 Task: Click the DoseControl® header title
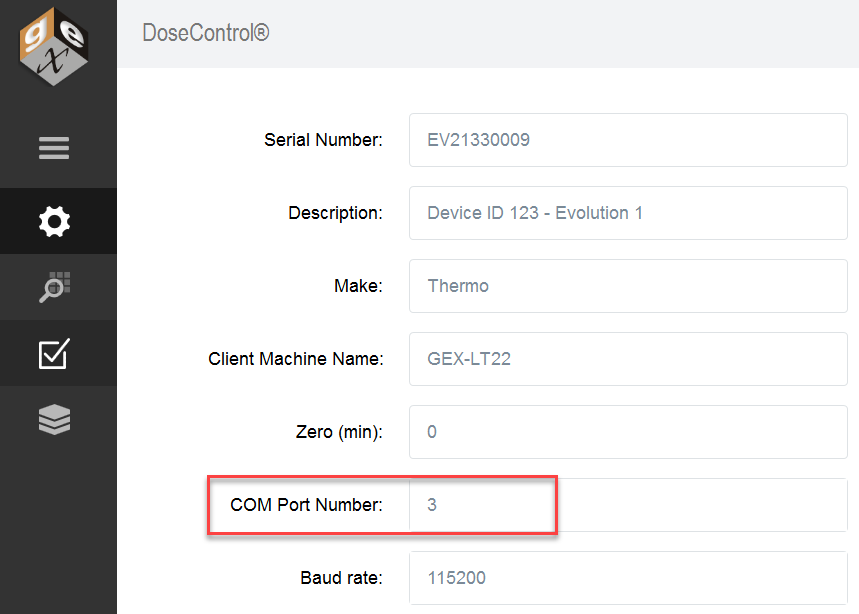pyautogui.click(x=206, y=33)
